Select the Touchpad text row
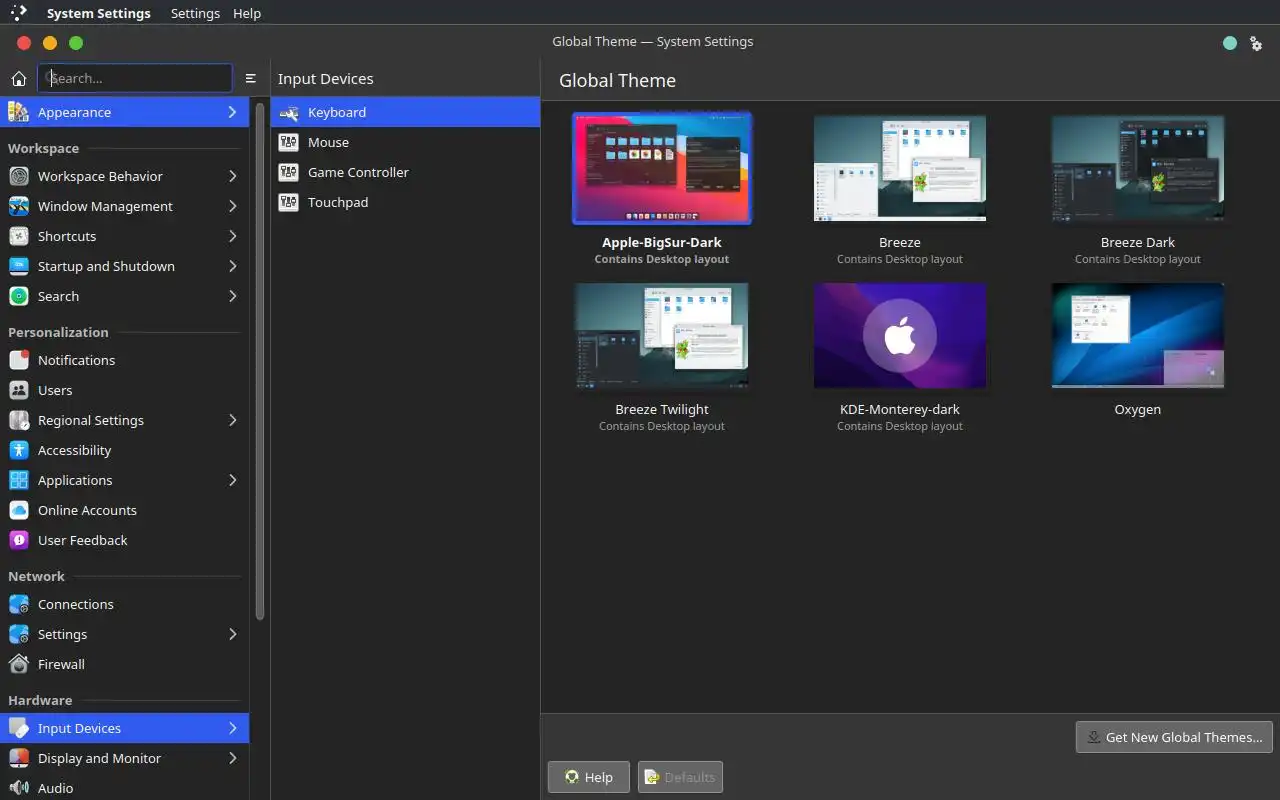The width and height of the screenshot is (1280, 800). (405, 202)
